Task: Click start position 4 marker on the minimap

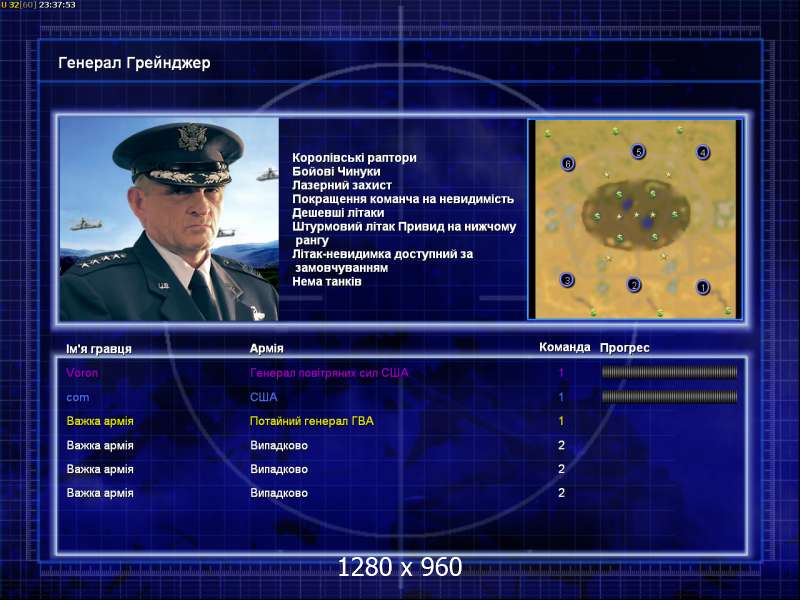Action: coord(703,152)
